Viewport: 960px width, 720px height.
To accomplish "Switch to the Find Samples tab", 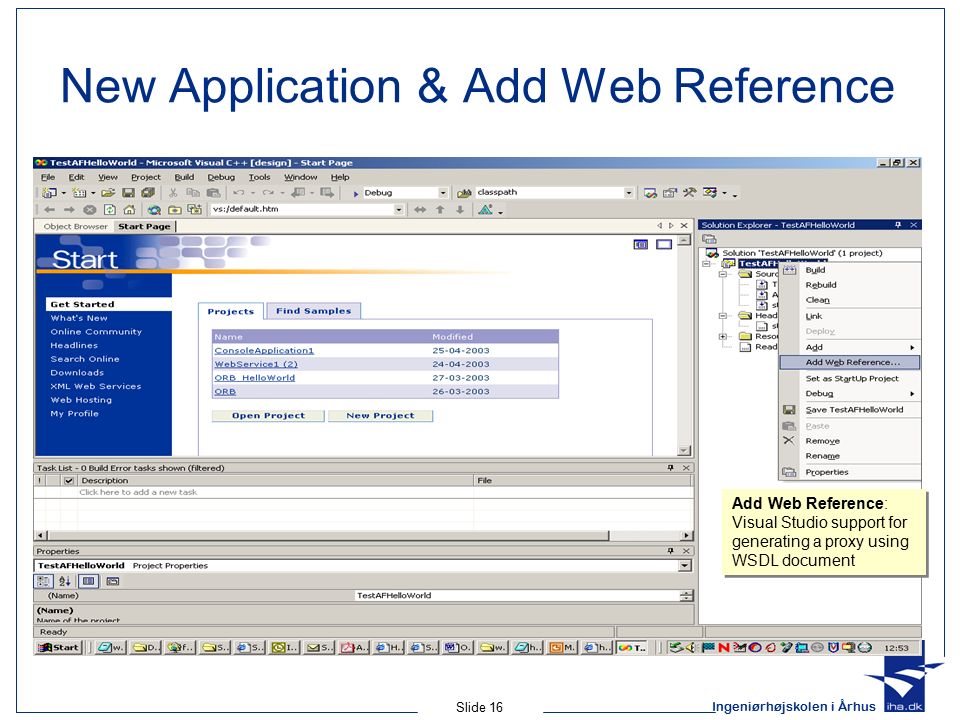I will pos(313,311).
